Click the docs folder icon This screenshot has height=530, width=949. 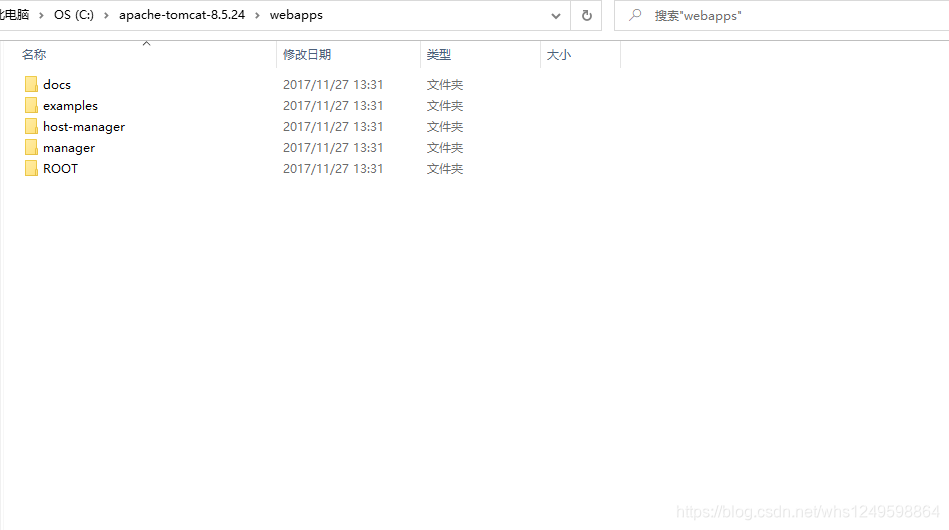pos(31,84)
